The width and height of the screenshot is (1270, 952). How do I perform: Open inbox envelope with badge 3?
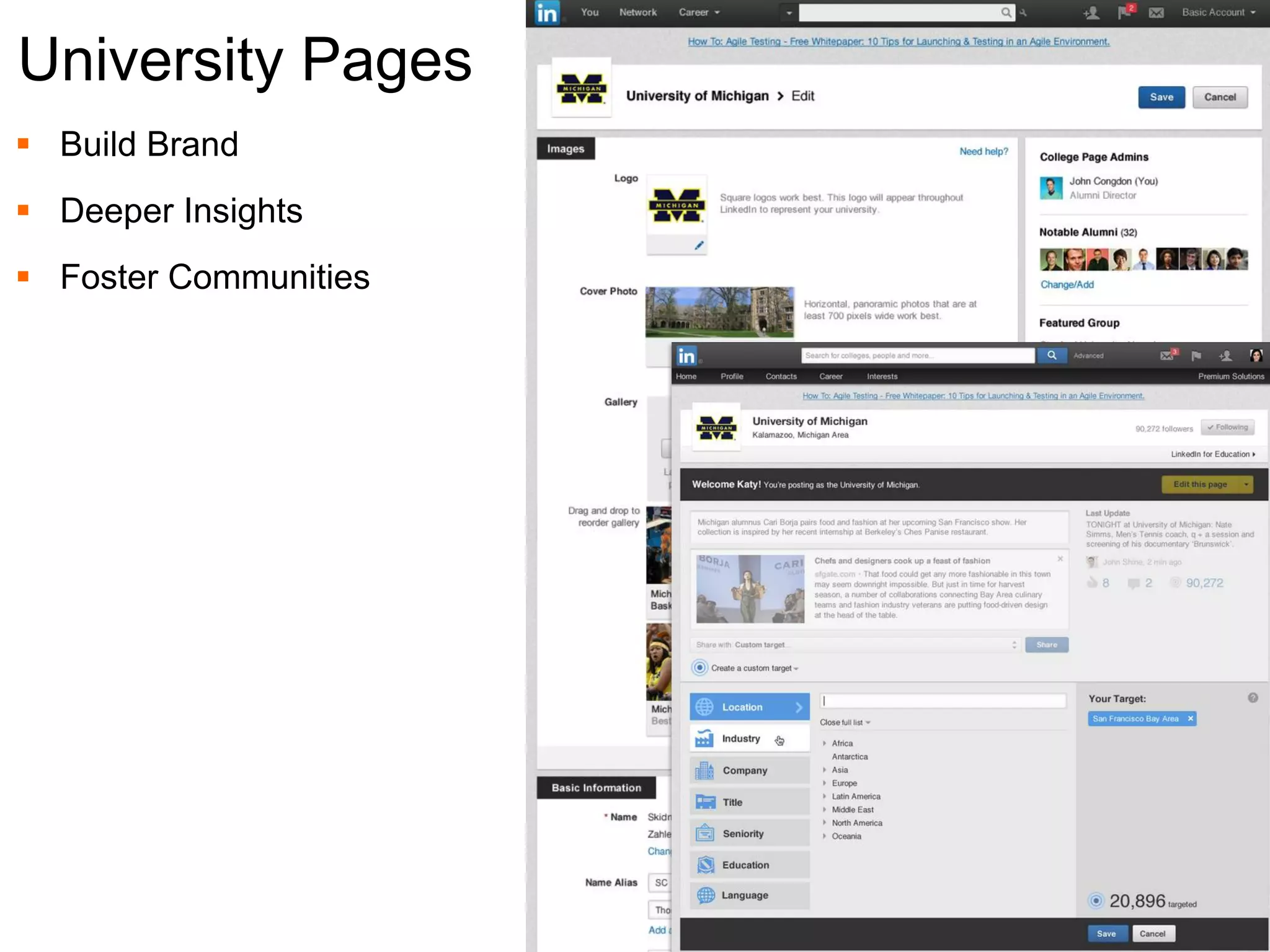pos(1168,355)
